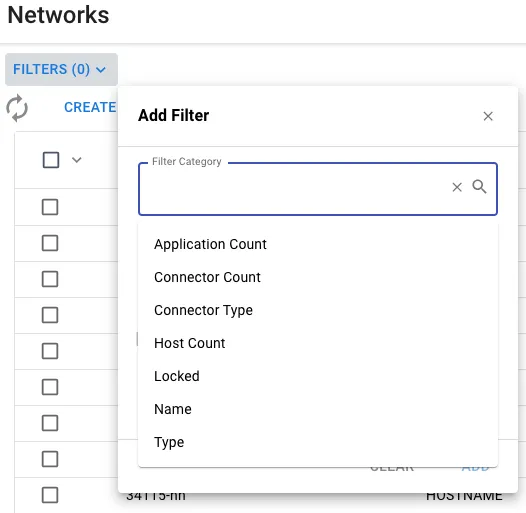Close the Add Filter dialog
Image resolution: width=526 pixels, height=513 pixels.
click(488, 116)
